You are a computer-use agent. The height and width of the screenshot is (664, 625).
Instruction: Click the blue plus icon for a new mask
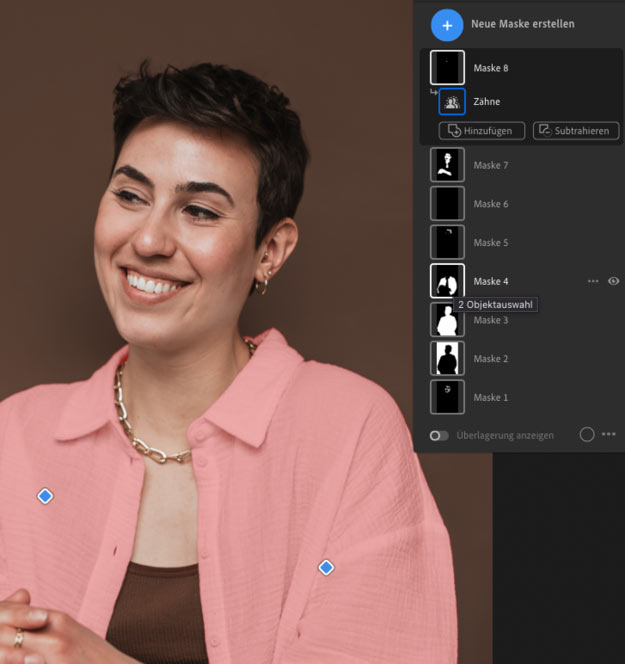[447, 24]
